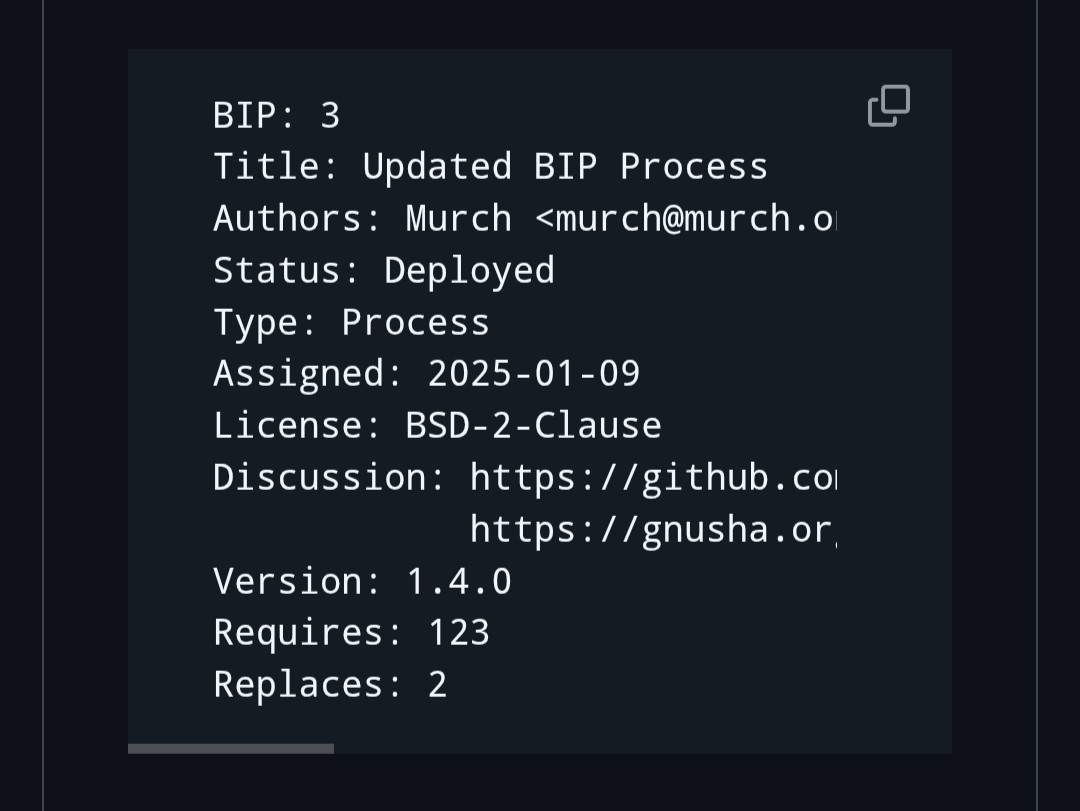This screenshot has height=811, width=1080.
Task: Click the Requires value 123
Action: click(x=459, y=632)
